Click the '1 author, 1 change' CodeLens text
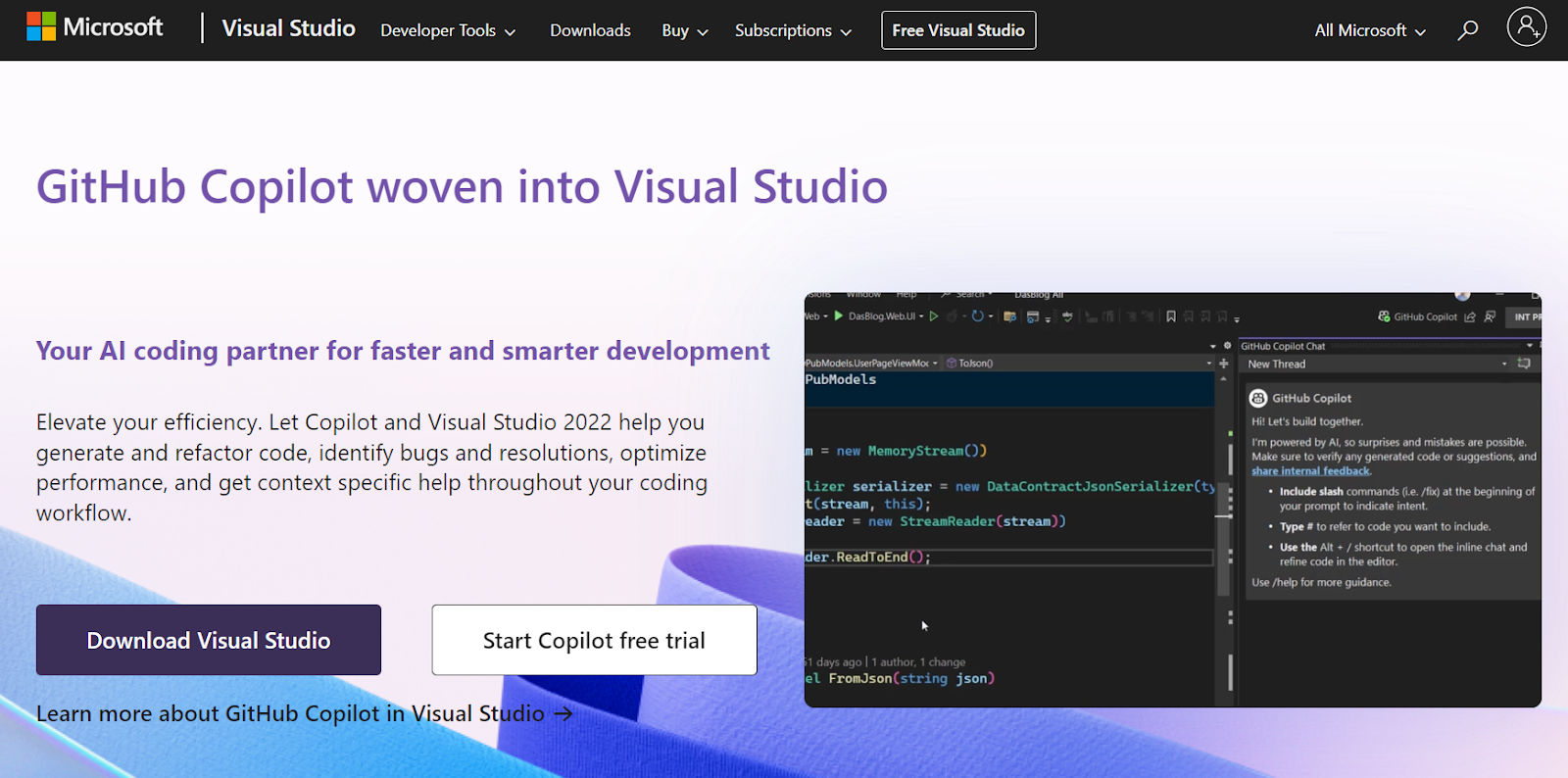 tap(918, 662)
